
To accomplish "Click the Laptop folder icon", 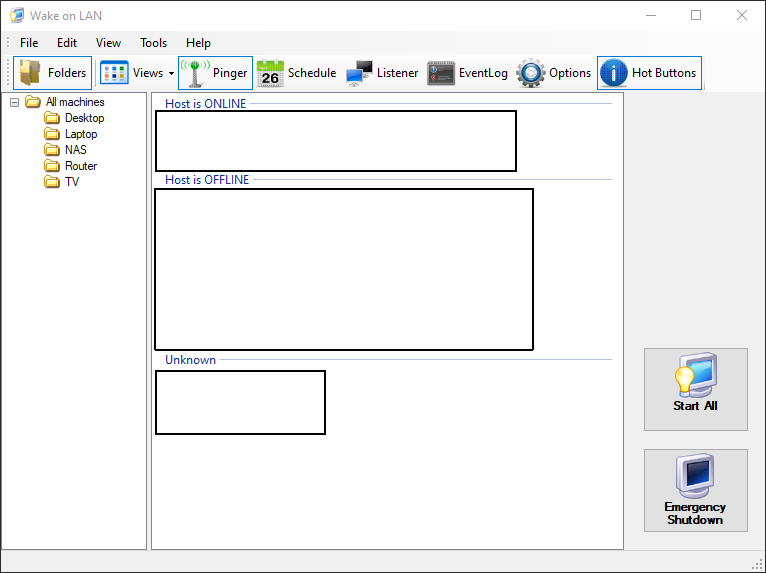I will pos(52,134).
